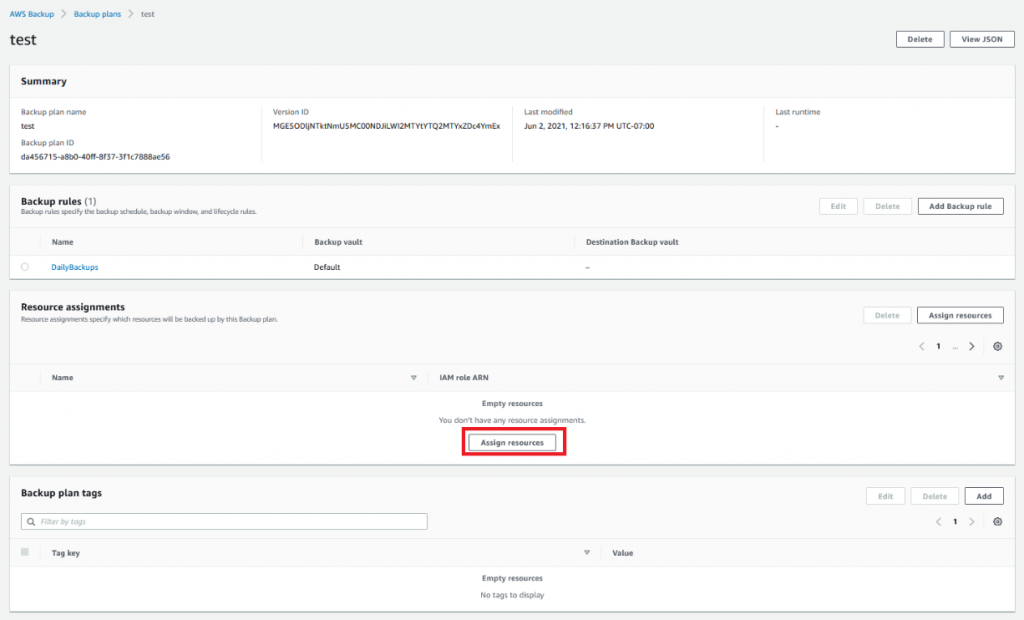Open the Name column filter dropdown
The image size is (1024, 620).
[x=413, y=377]
